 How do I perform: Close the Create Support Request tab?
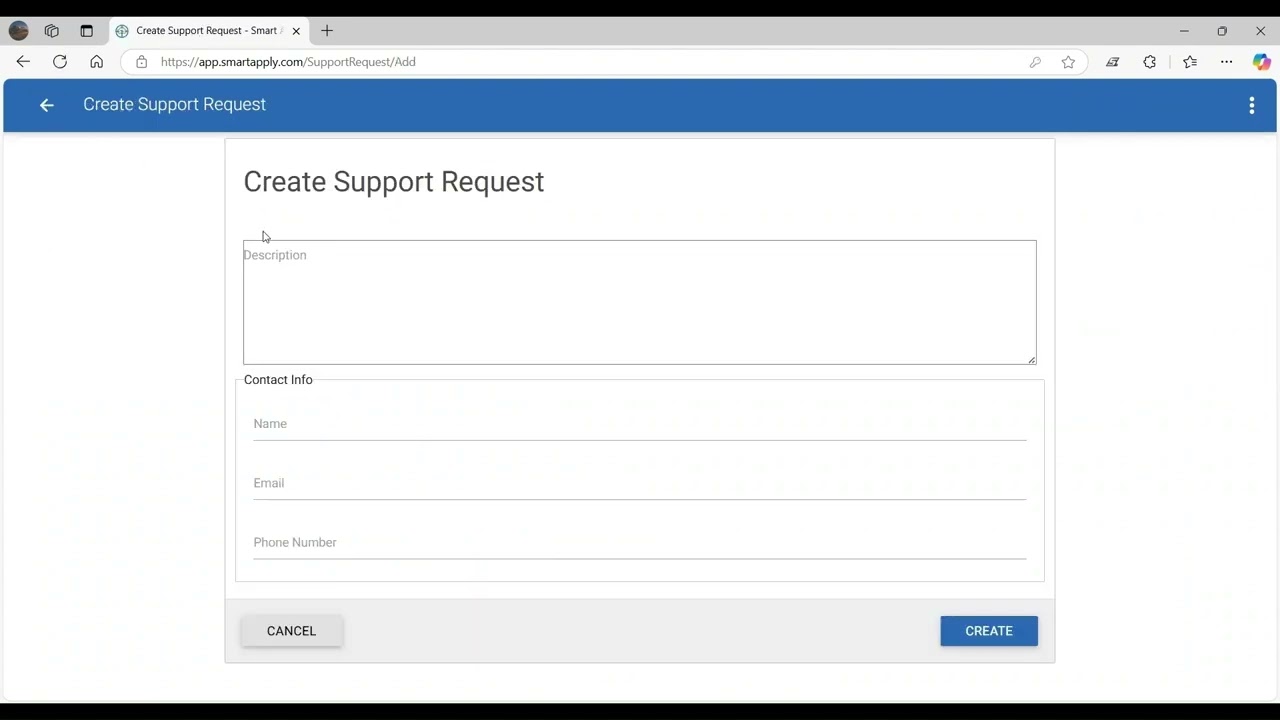tap(296, 31)
